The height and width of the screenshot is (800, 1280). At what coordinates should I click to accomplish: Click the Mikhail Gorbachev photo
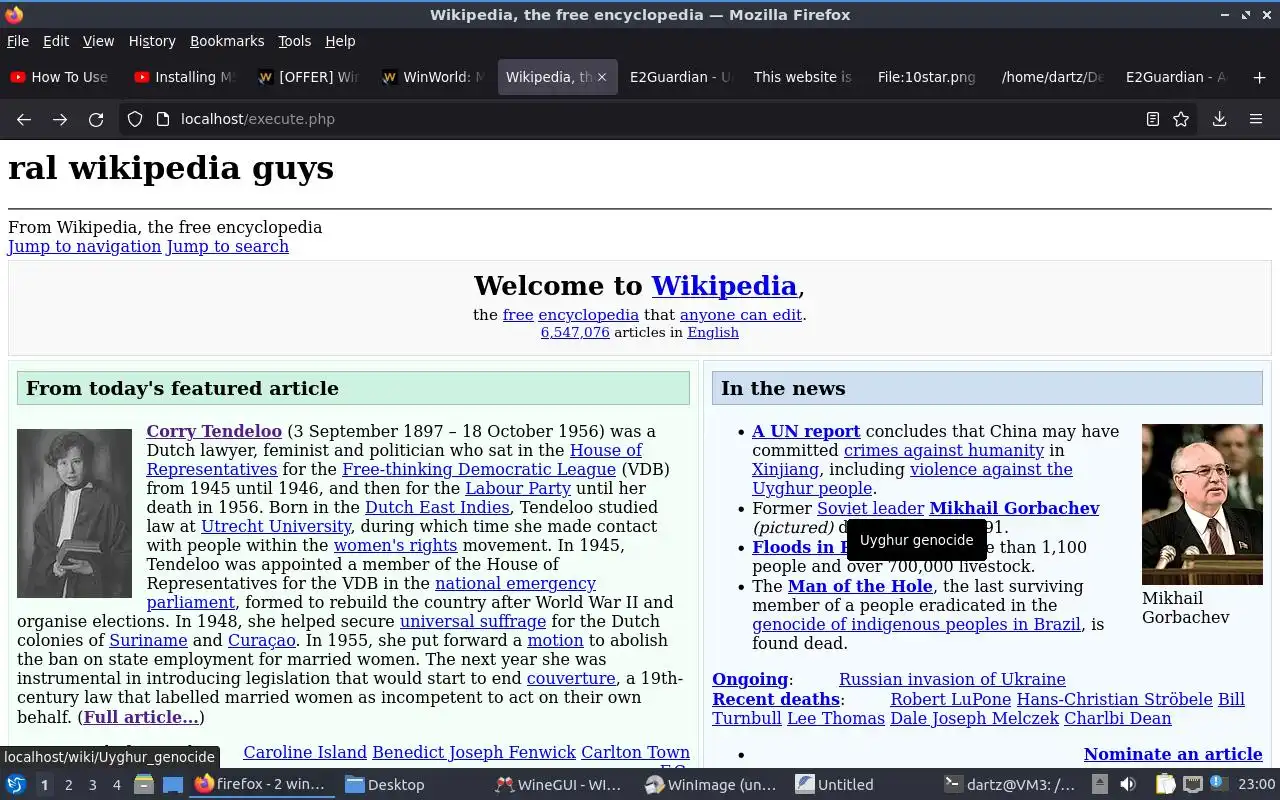pos(1202,504)
